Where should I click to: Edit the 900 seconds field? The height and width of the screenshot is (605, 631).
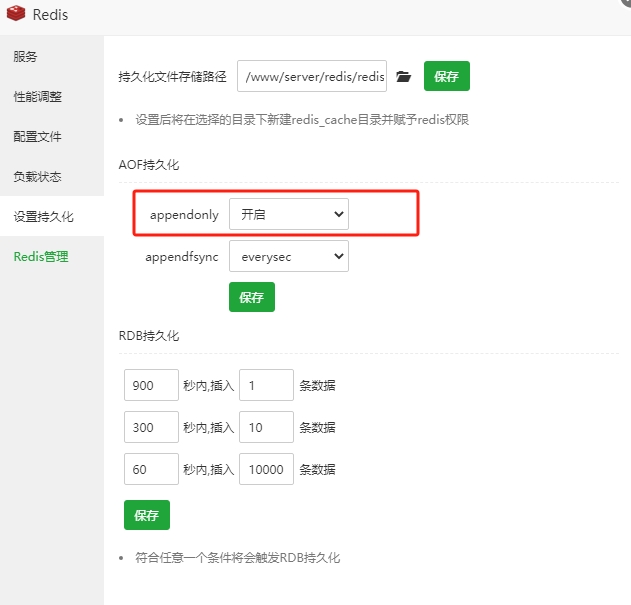[151, 385]
